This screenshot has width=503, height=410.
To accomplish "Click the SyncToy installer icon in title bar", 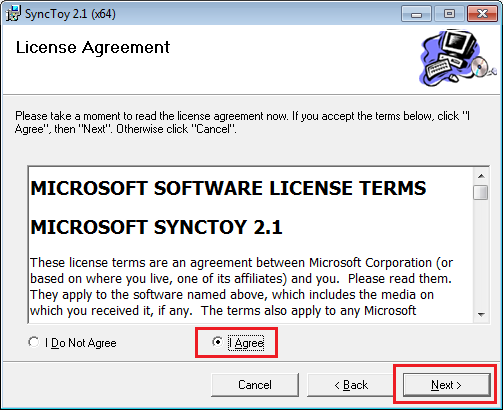I will point(13,14).
